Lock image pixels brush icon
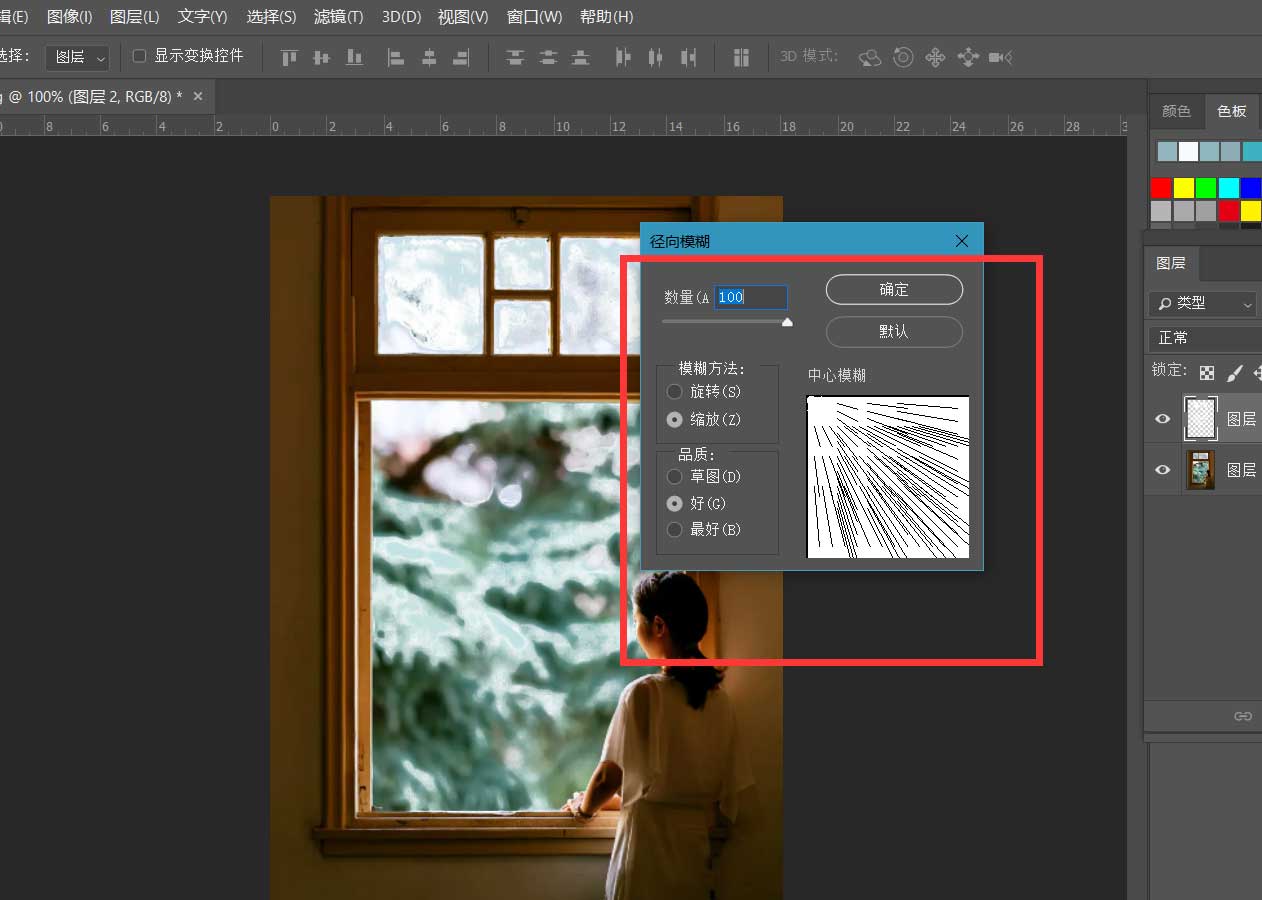The image size is (1262, 900). click(1235, 372)
